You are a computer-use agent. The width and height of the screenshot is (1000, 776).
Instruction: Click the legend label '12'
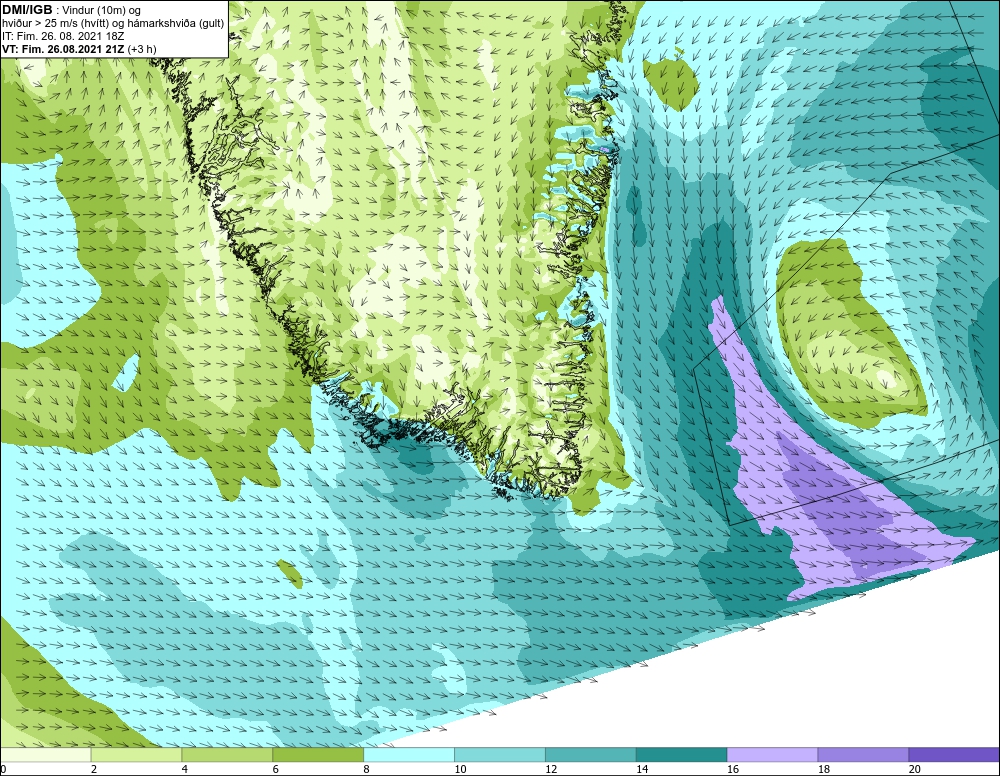[551, 769]
